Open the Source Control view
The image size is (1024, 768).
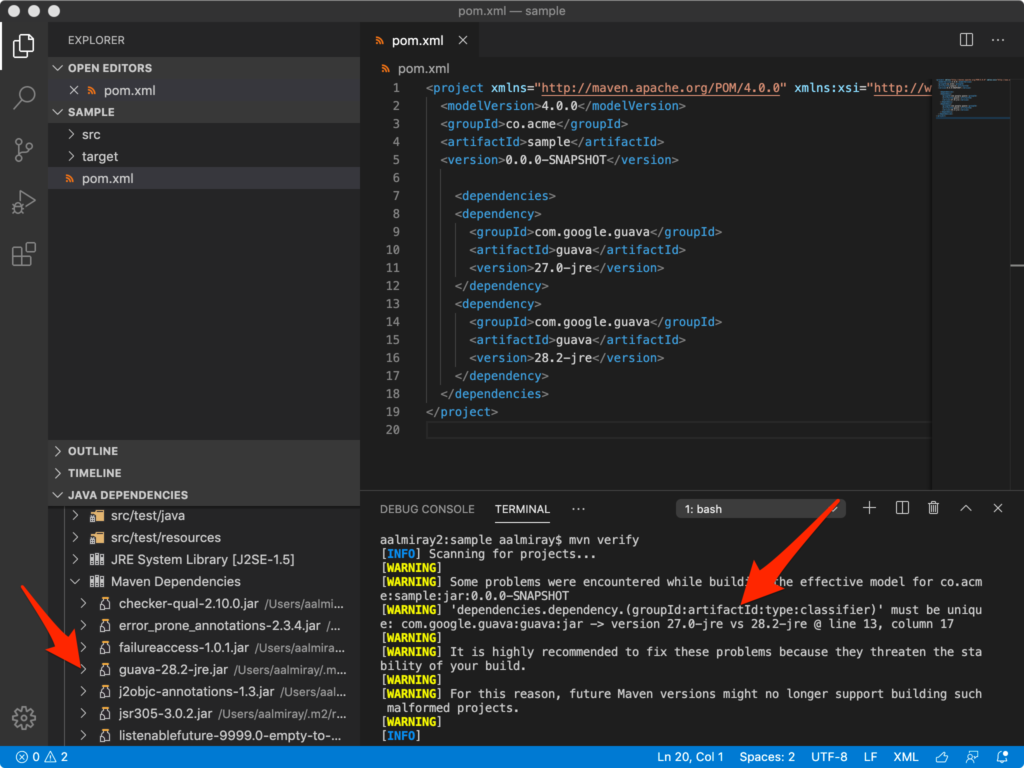pos(24,150)
